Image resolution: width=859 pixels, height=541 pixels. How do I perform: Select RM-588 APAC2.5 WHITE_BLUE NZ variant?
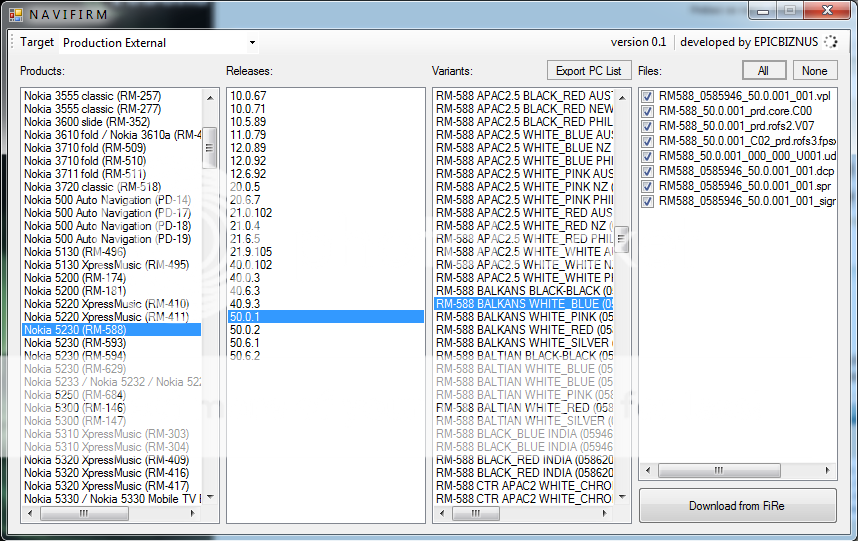(524, 148)
